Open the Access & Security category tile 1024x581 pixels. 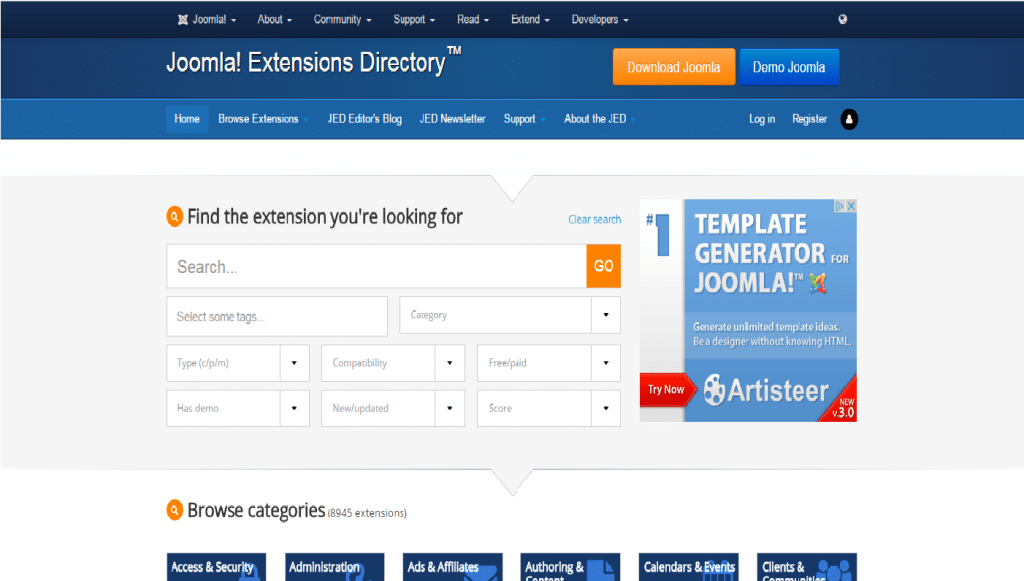[x=216, y=567]
